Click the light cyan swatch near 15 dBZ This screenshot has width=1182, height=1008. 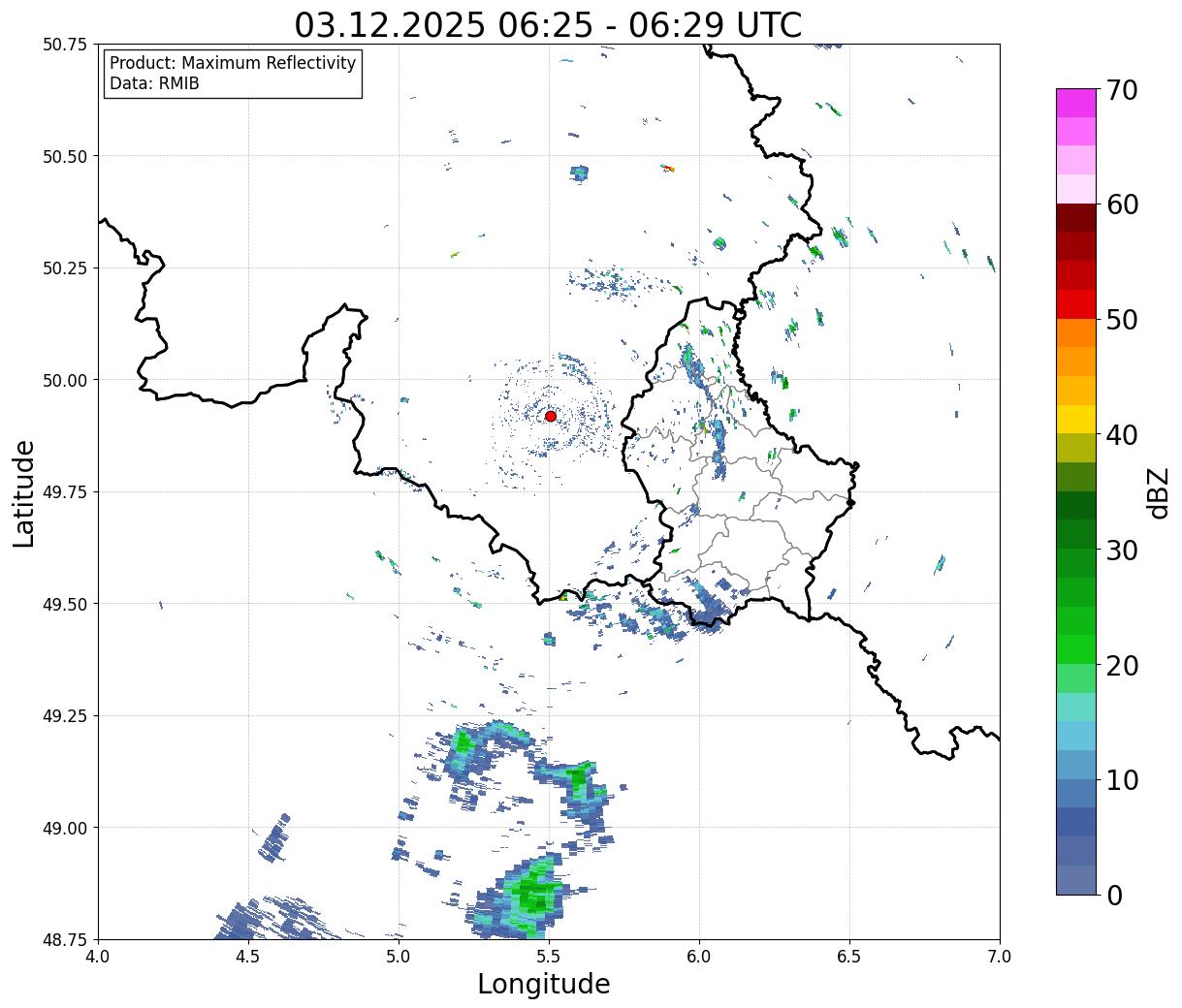point(1076,707)
